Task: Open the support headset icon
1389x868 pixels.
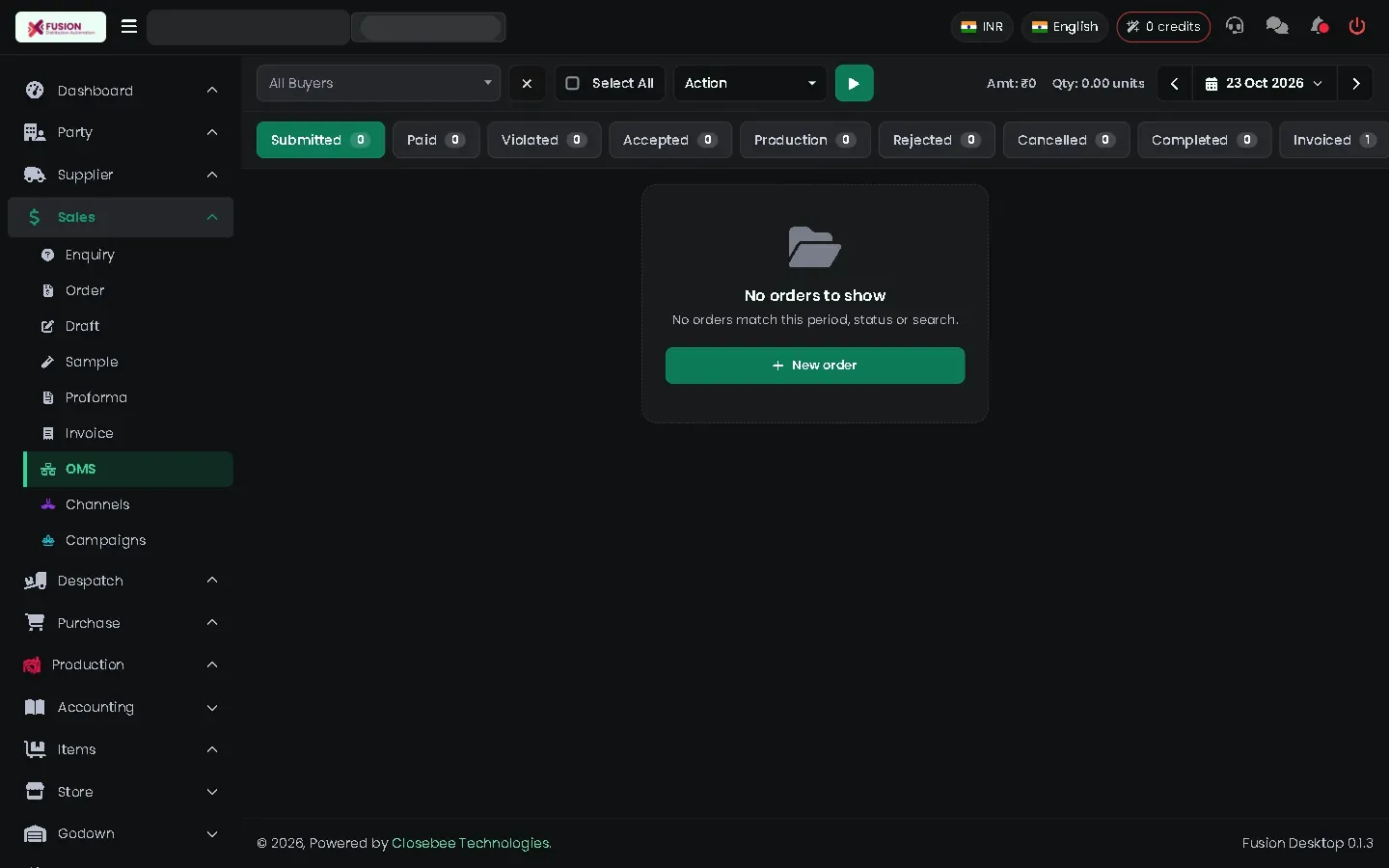Action: 1235,26
